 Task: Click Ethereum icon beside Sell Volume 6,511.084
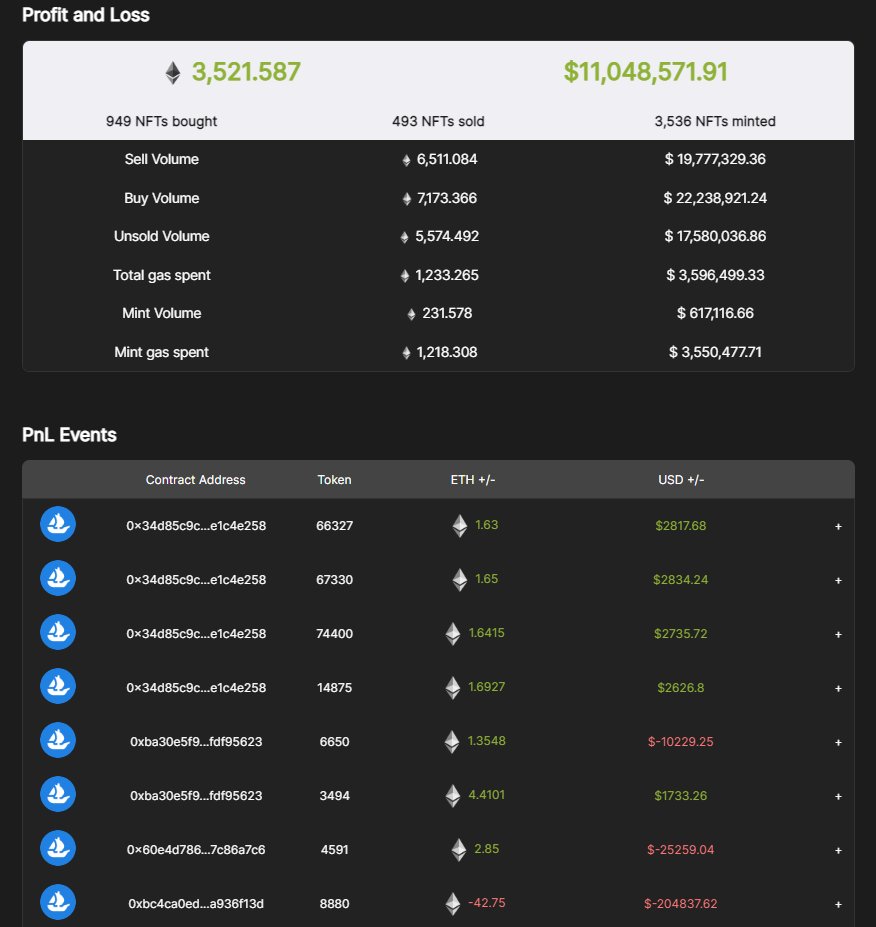406,160
